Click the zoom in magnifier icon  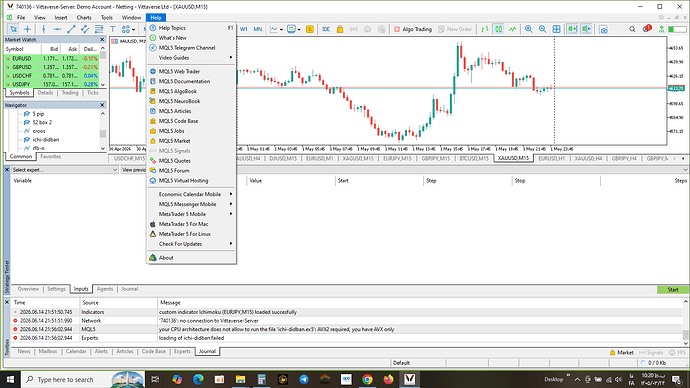[x=529, y=29]
